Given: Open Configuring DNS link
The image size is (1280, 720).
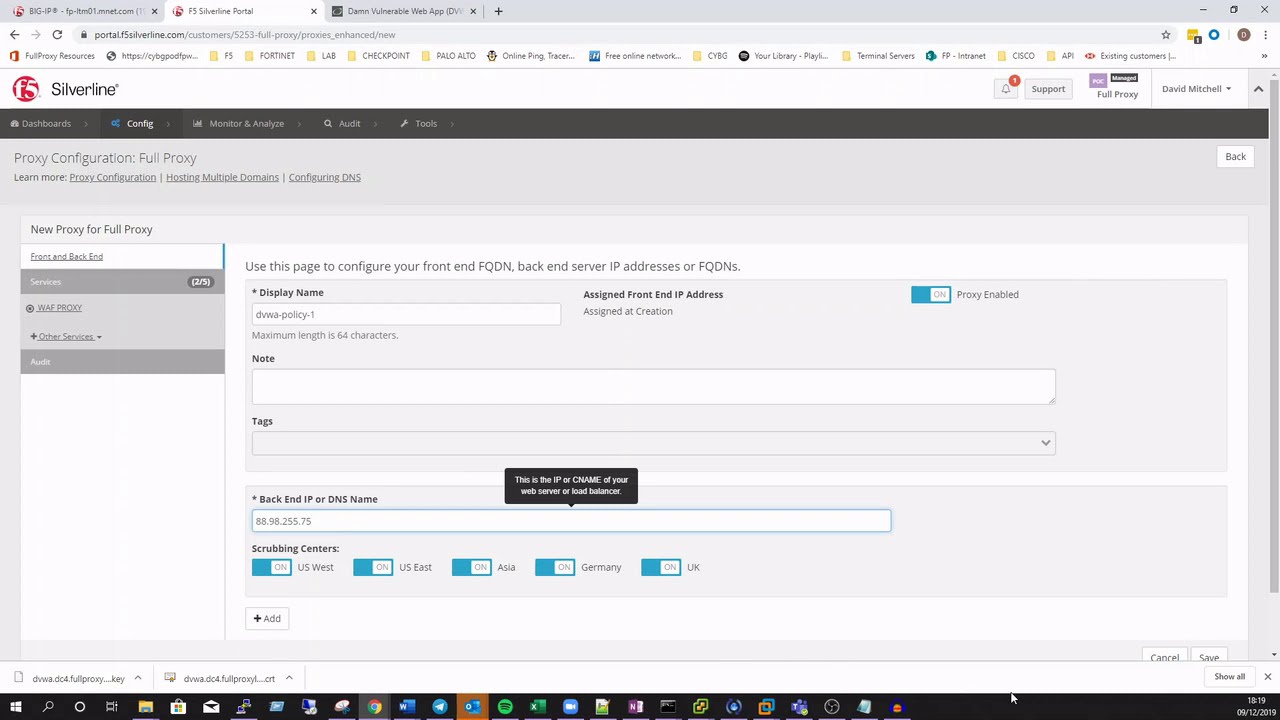Looking at the screenshot, I should click(x=324, y=177).
